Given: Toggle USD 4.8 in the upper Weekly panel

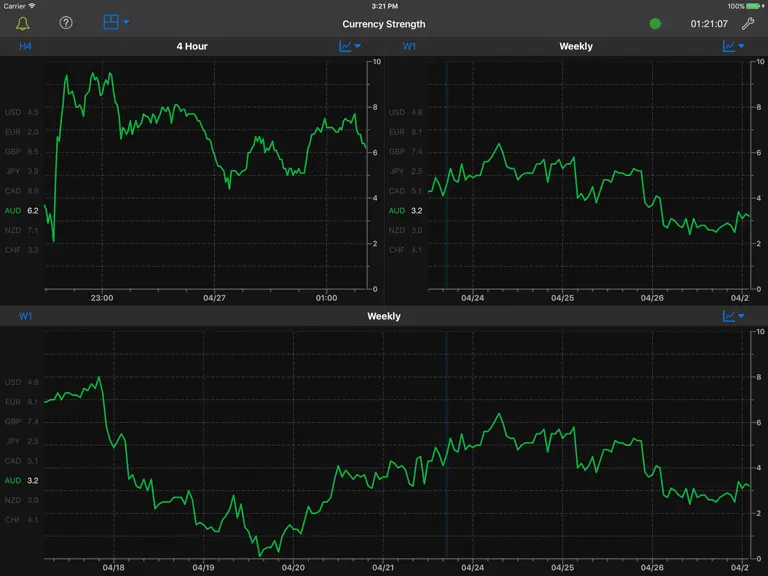Looking at the screenshot, I should click(406, 112).
